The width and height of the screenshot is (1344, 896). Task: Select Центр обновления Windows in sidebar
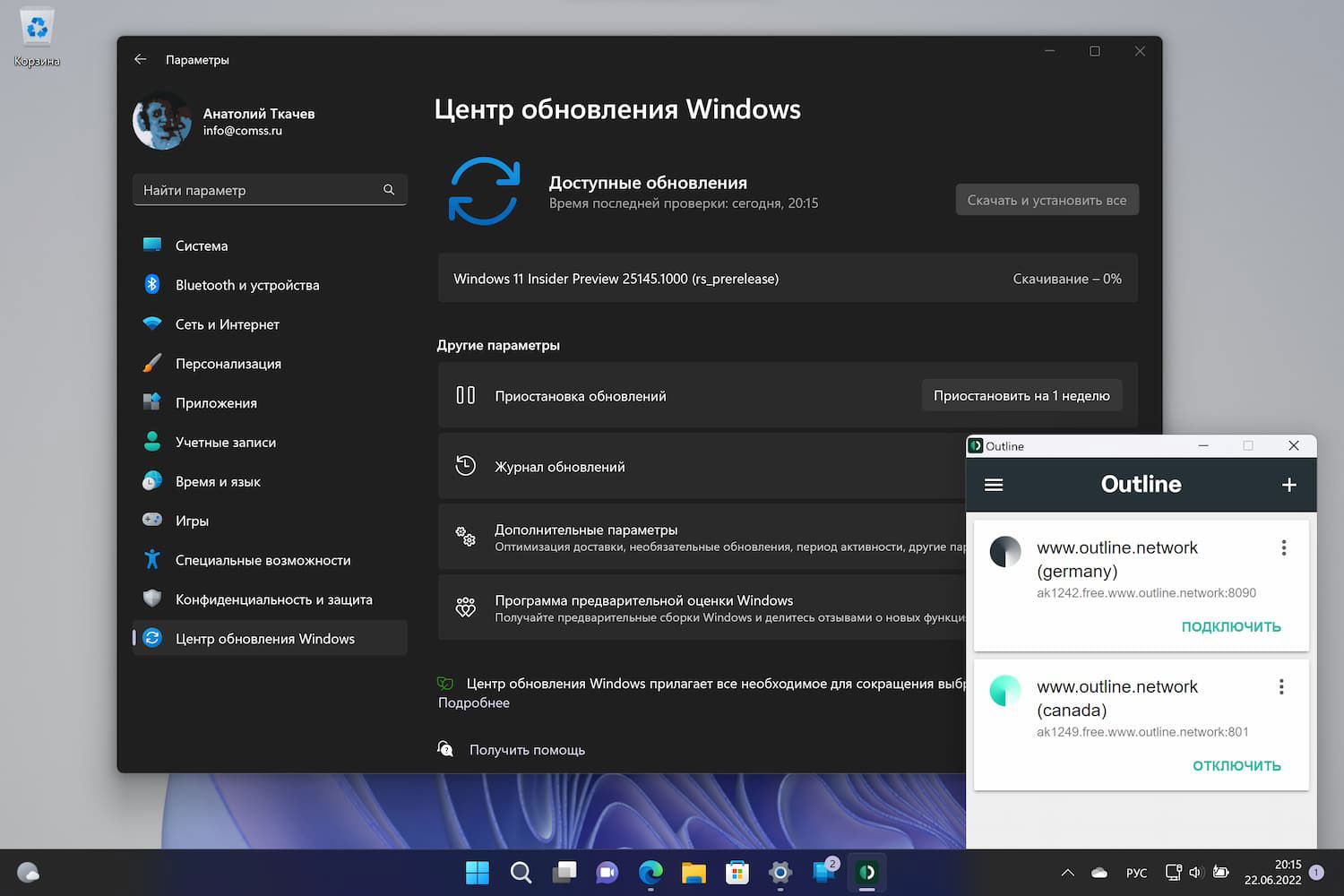(x=264, y=638)
